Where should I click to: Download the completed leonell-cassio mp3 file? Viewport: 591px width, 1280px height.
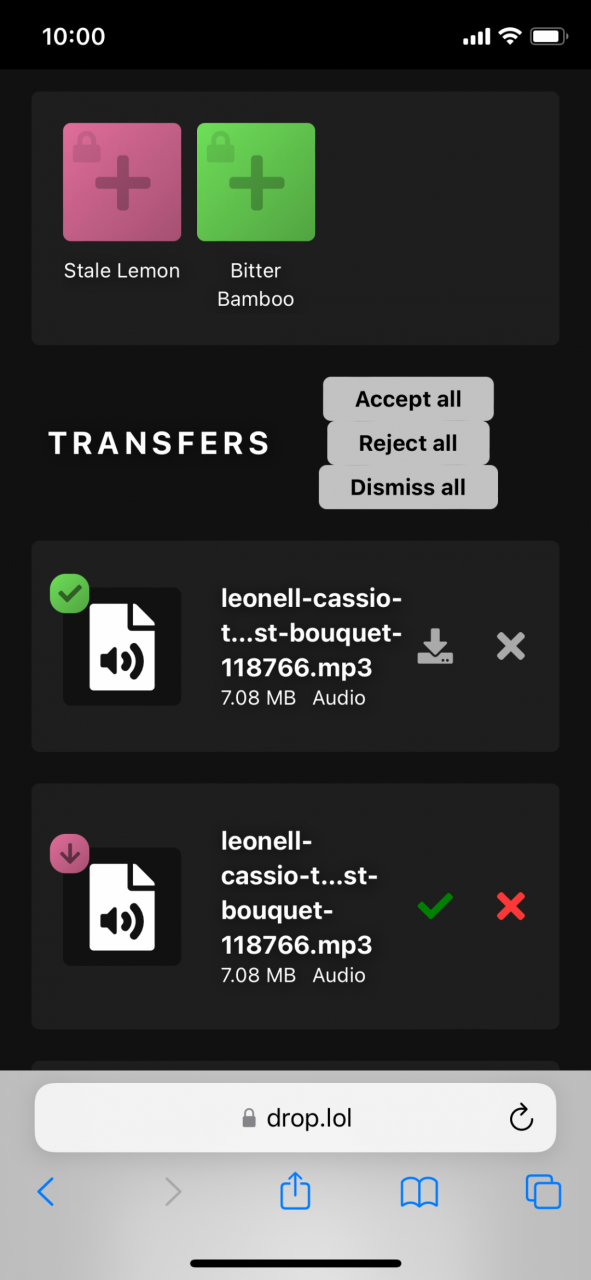[x=435, y=646]
